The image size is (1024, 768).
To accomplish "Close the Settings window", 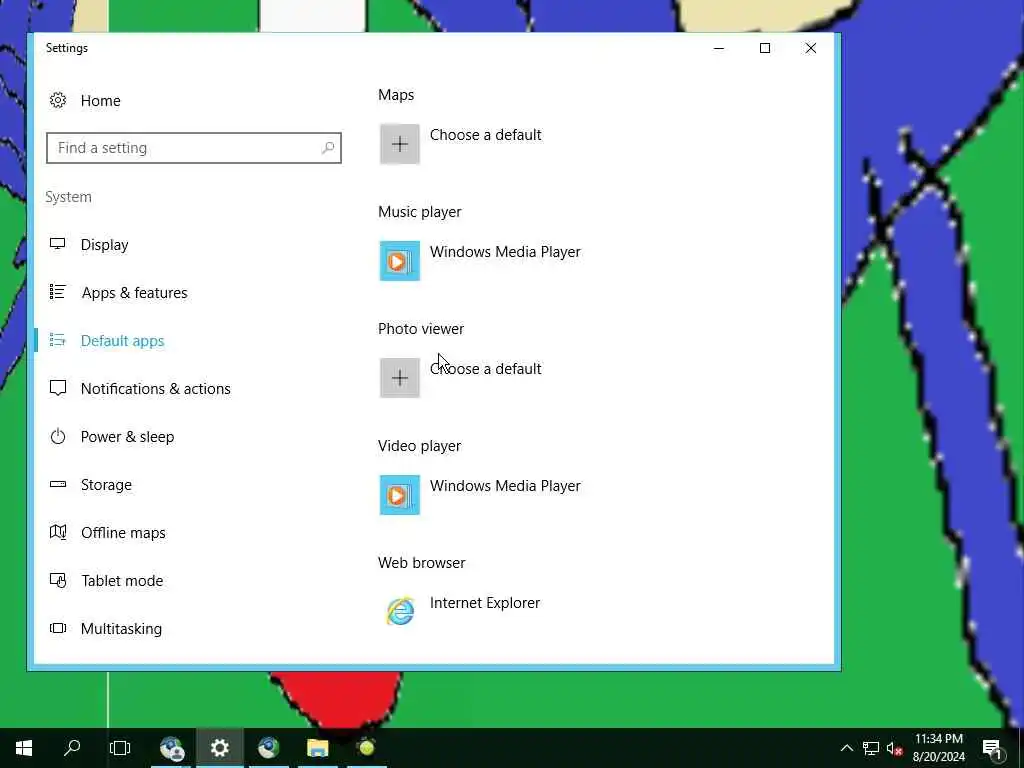I will click(810, 48).
